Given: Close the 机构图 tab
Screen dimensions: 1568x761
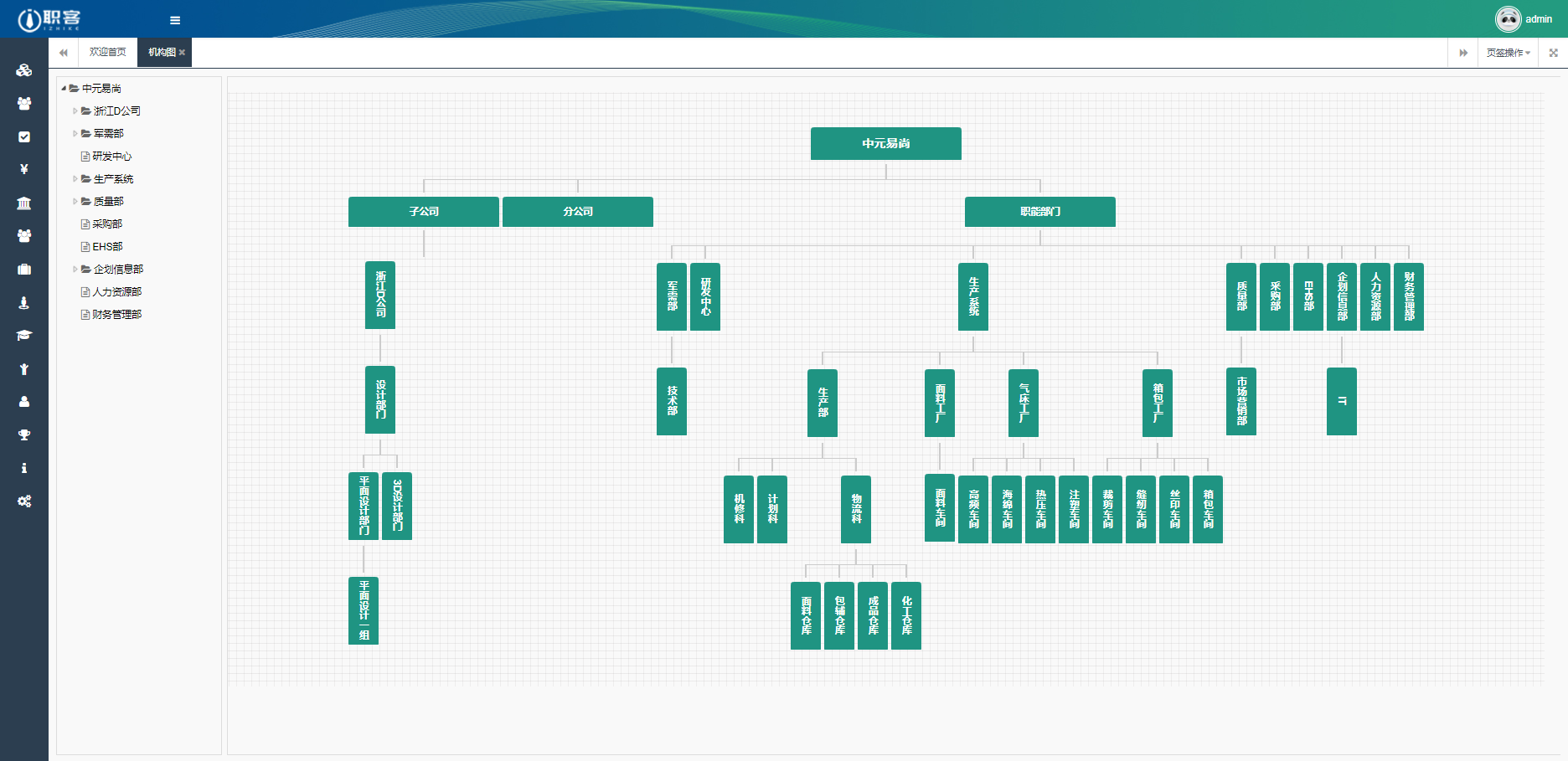Looking at the screenshot, I should click(182, 53).
